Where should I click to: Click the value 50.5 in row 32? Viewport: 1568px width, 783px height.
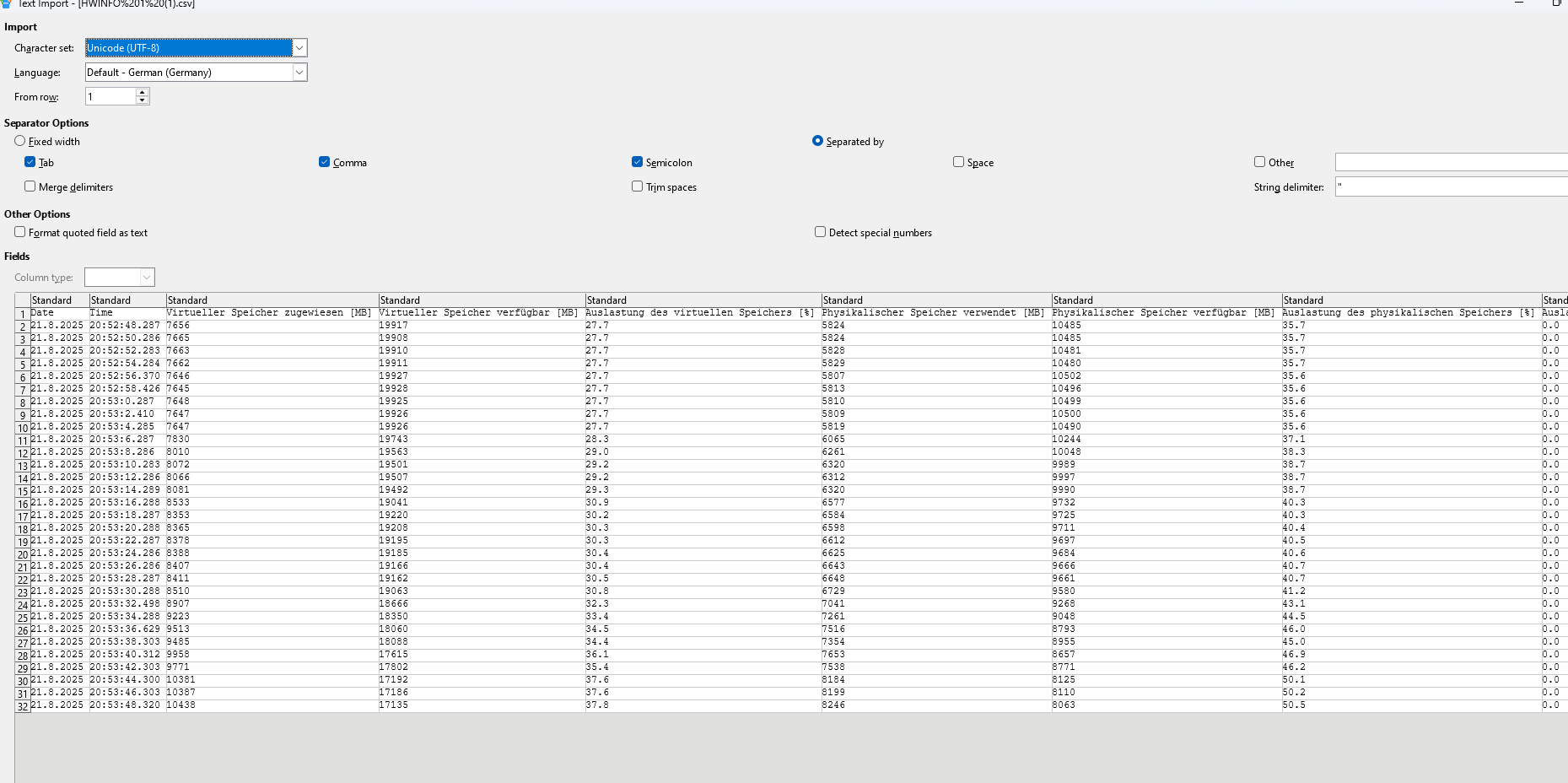(x=1294, y=705)
